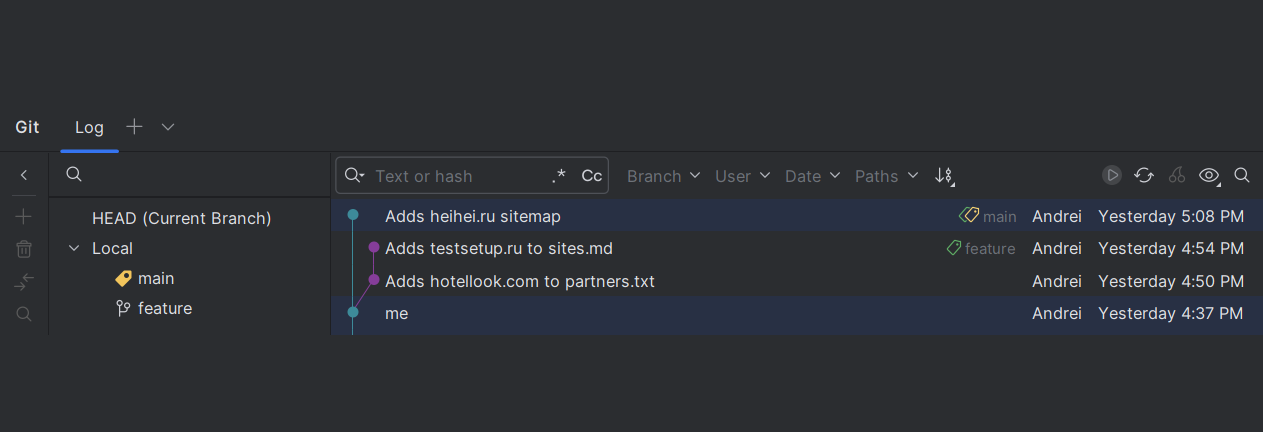Select commit Adds testsetup.ru to sites.md
Screen dimensions: 1263x432
coord(499,248)
